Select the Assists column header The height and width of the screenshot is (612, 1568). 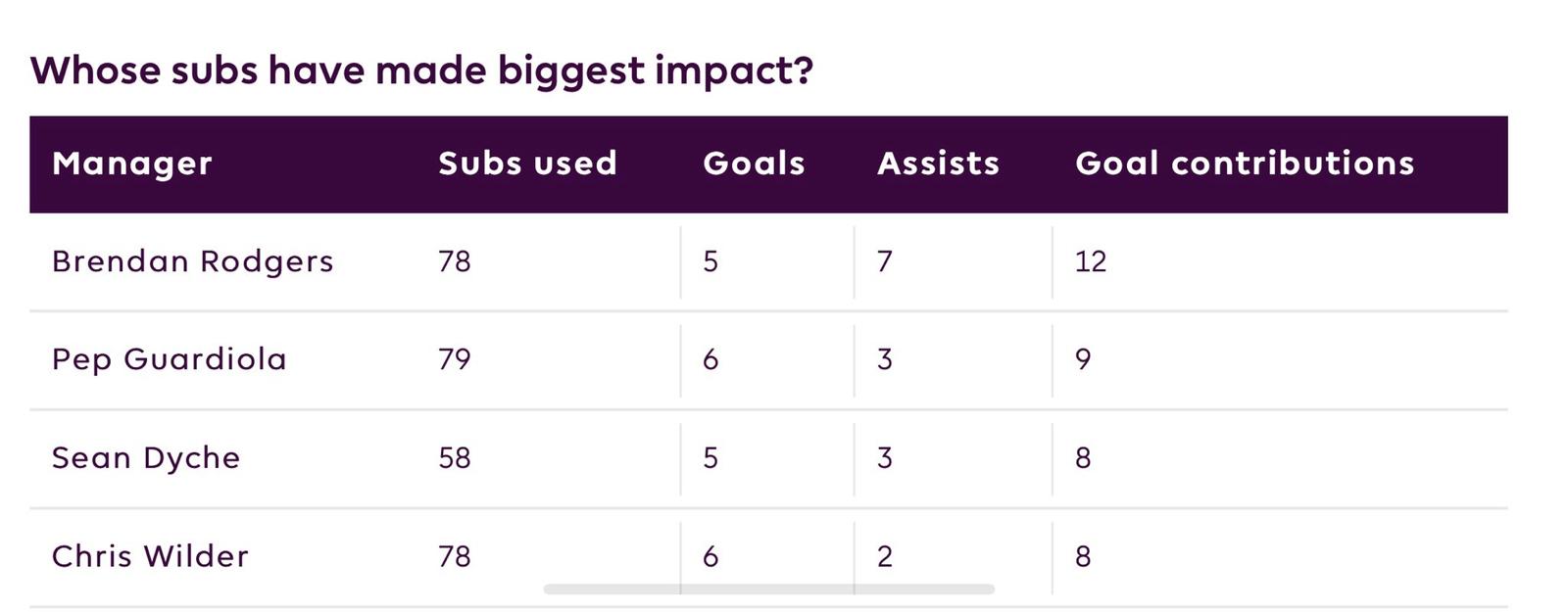938,164
